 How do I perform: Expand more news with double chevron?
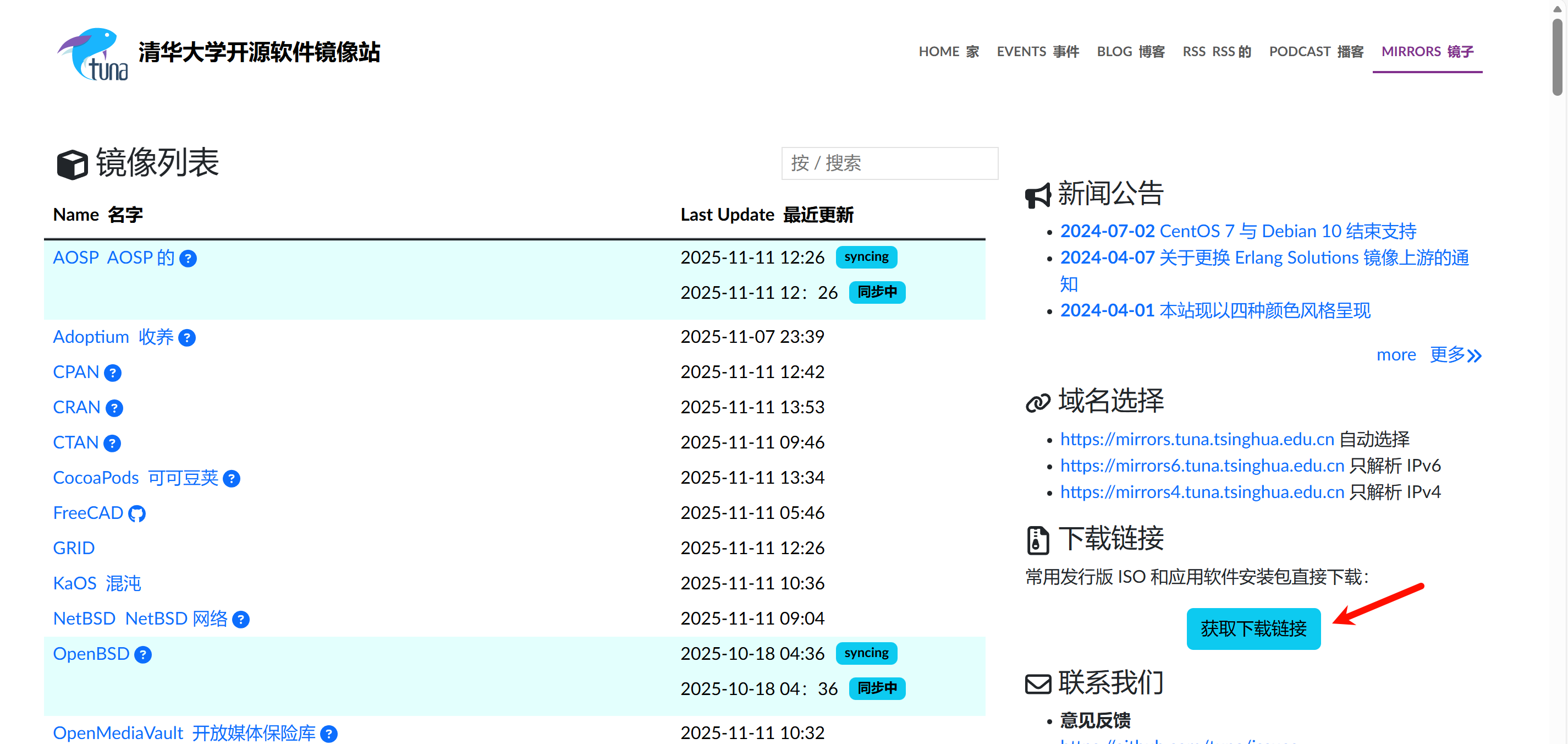[1473, 355]
